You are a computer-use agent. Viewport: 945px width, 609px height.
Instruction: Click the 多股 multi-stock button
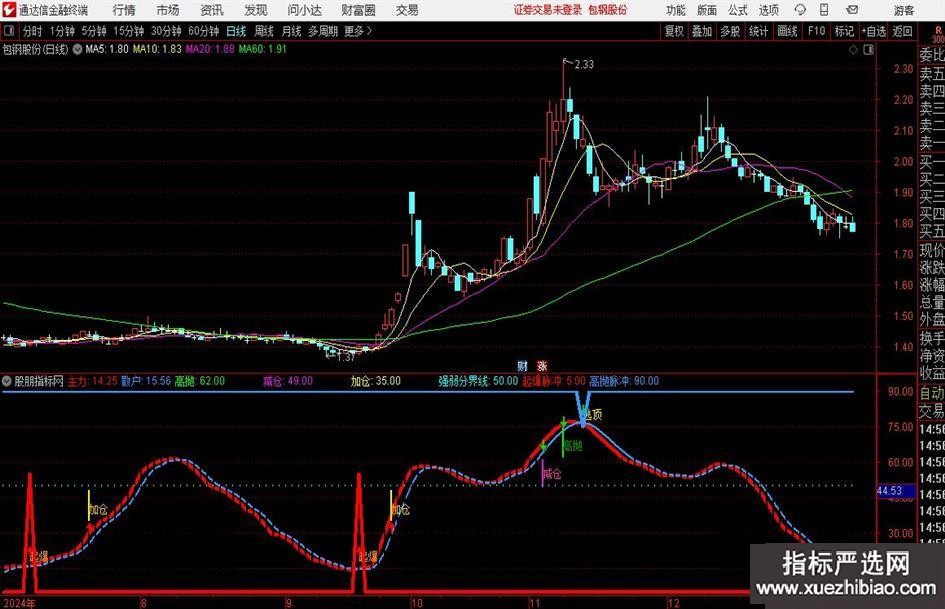[x=730, y=31]
